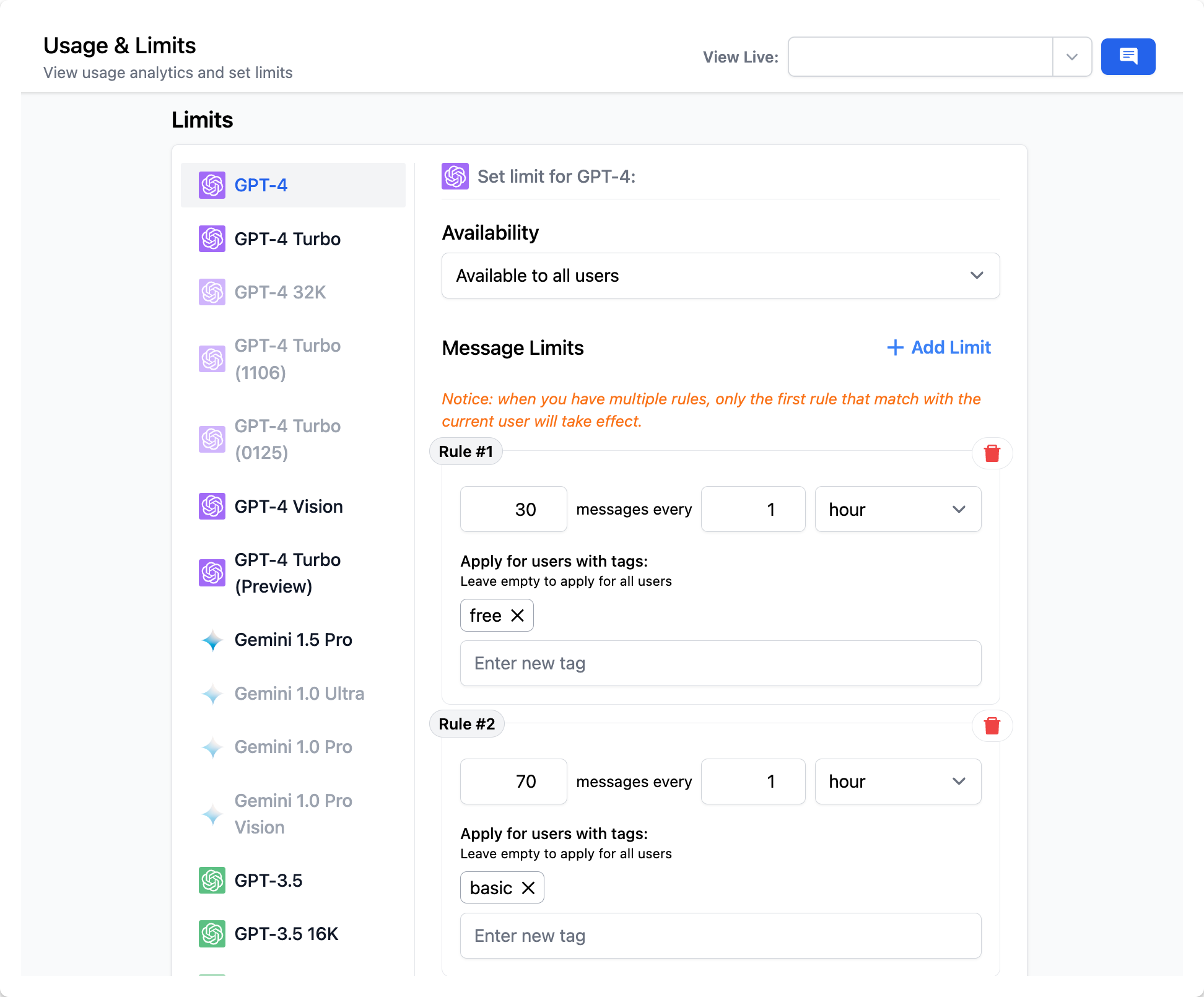Click the Gemini 1.0 Pro star icon
1204x997 pixels.
click(x=212, y=747)
